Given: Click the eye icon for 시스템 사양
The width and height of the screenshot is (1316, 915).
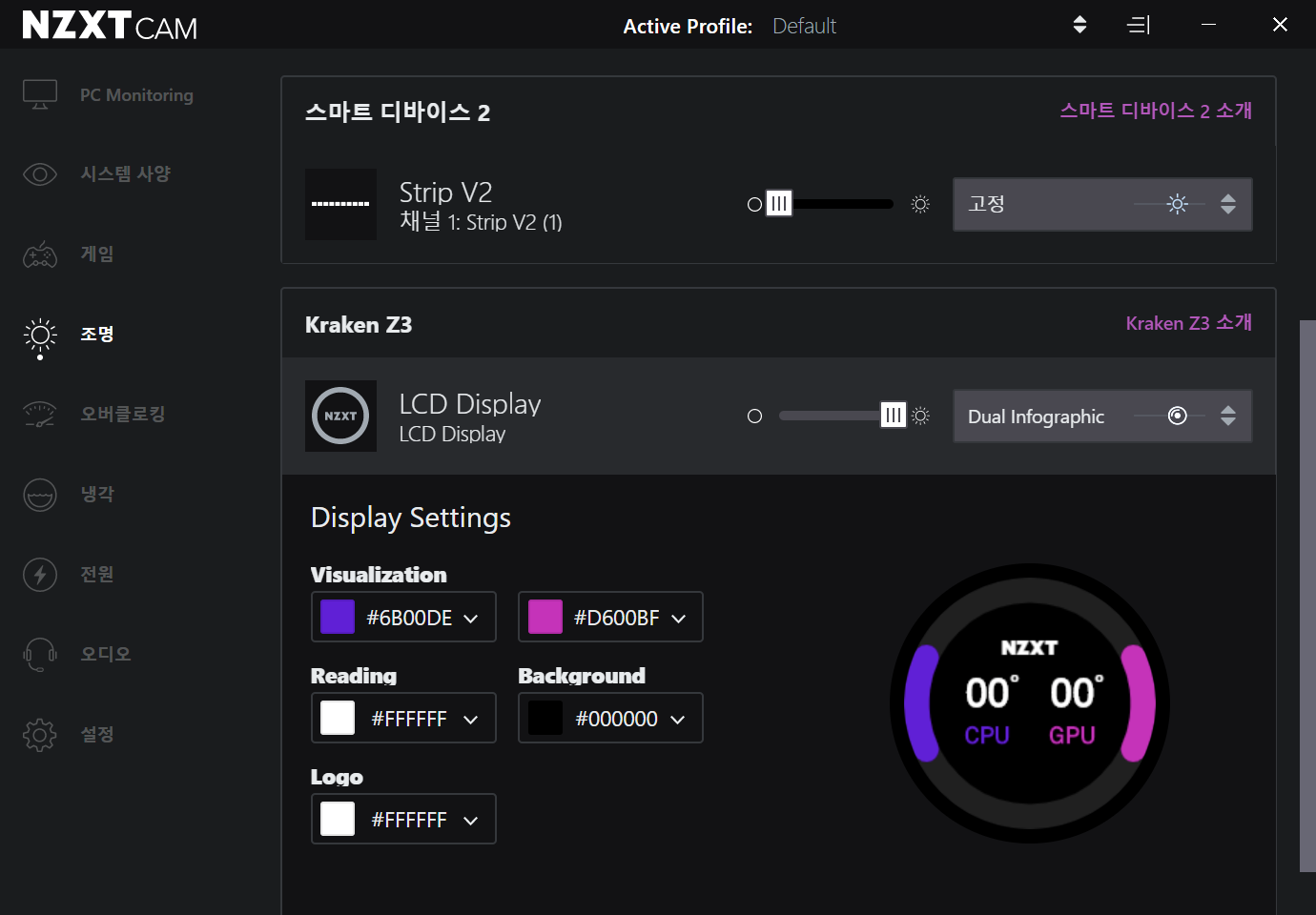Looking at the screenshot, I should click(40, 174).
